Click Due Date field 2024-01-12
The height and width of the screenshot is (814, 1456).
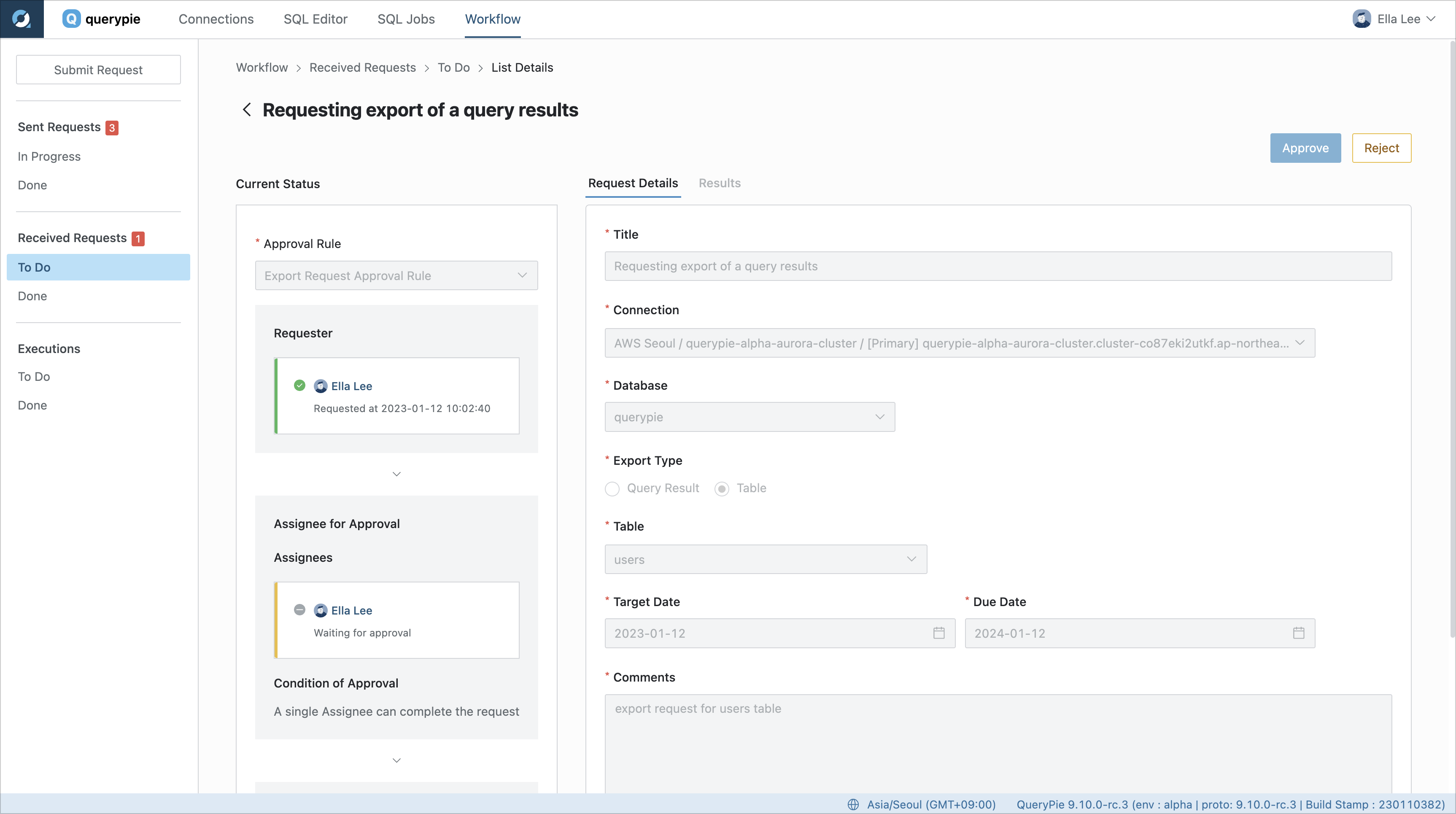tap(1140, 633)
